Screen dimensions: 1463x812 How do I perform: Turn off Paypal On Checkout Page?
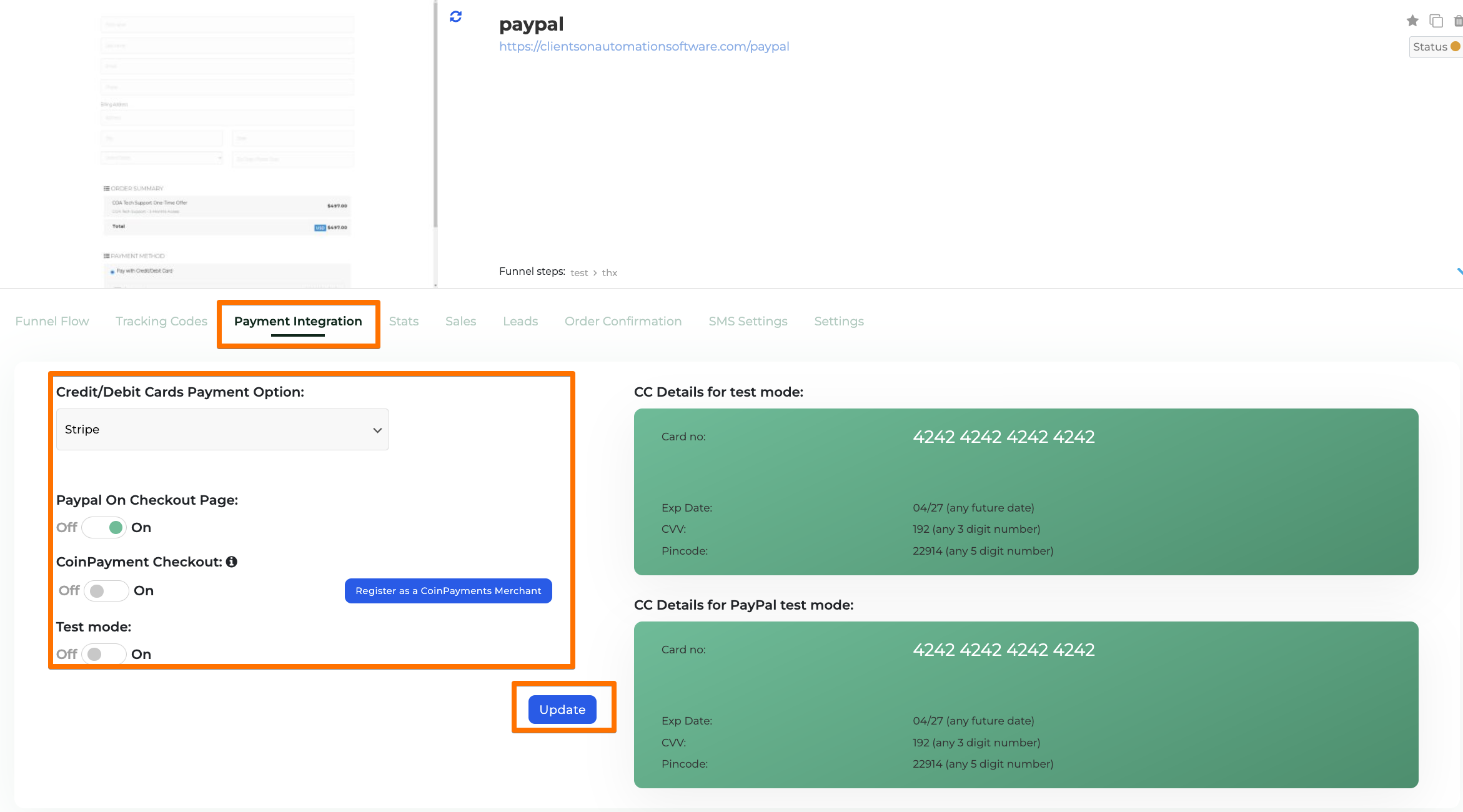coord(104,527)
